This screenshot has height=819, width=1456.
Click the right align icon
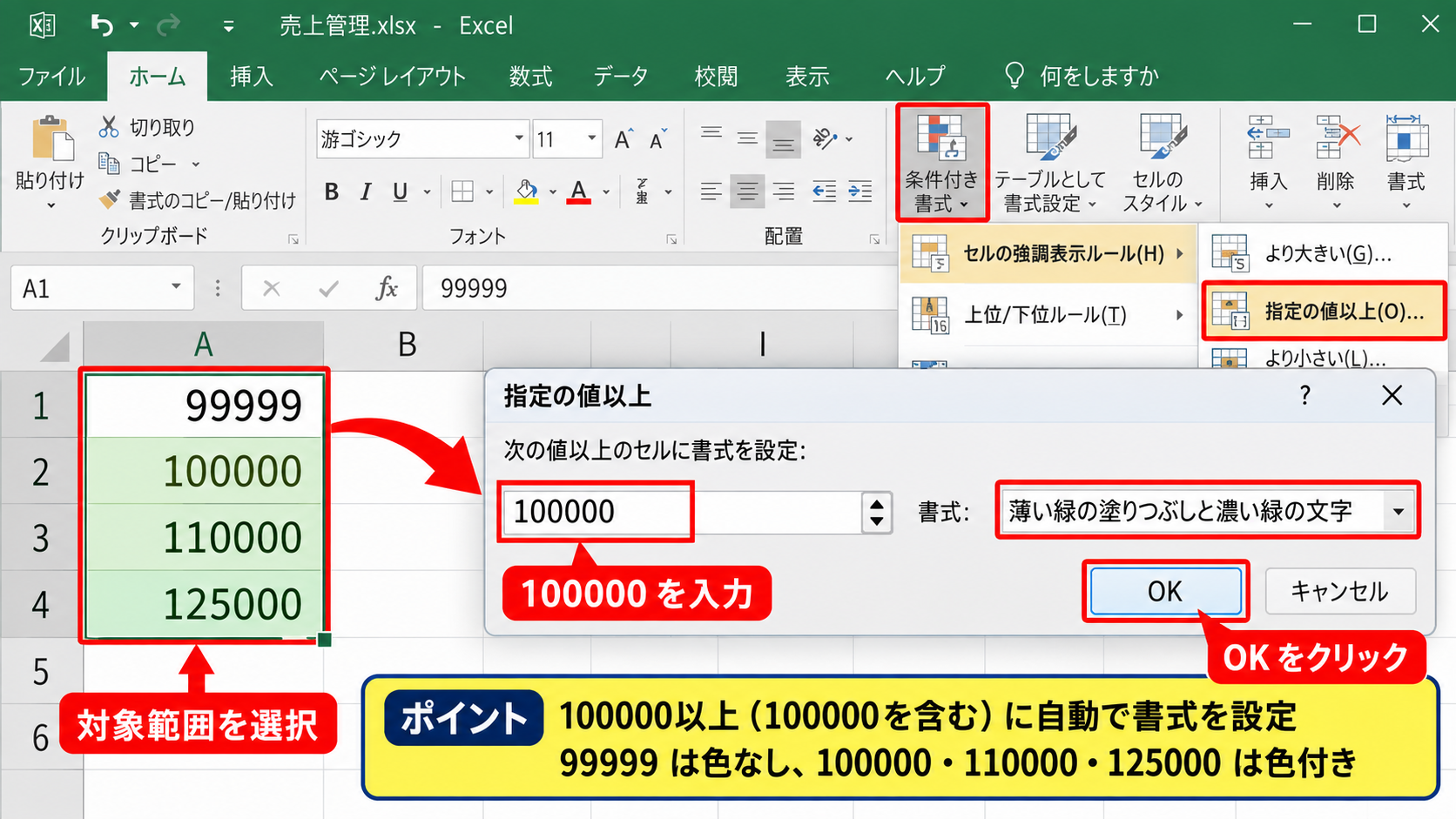click(x=784, y=191)
